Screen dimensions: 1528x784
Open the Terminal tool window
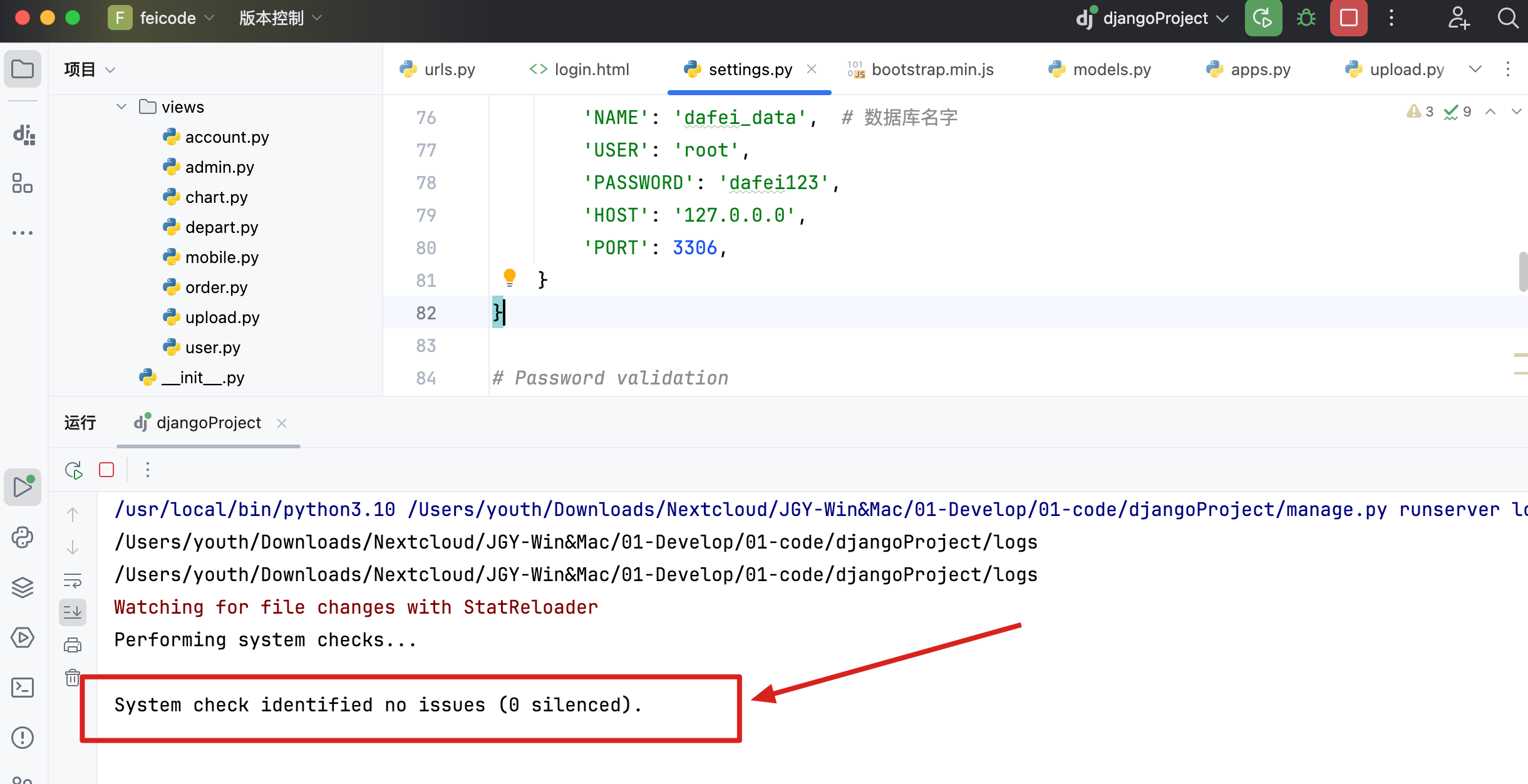click(x=23, y=687)
